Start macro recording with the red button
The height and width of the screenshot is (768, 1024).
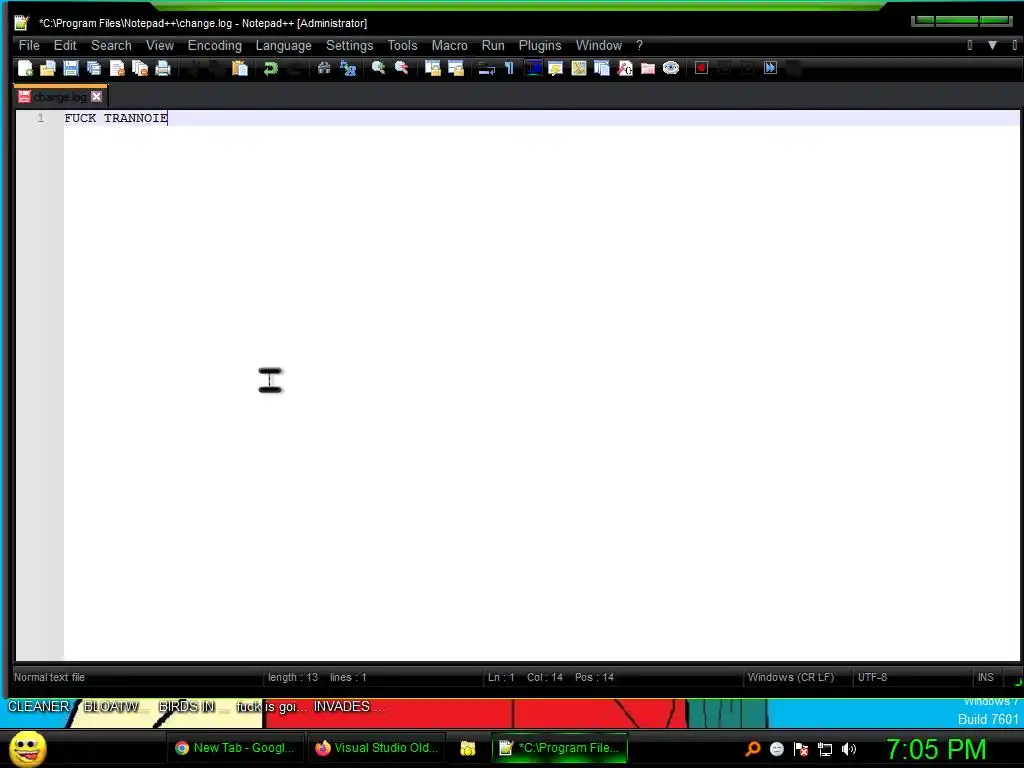pyautogui.click(x=701, y=68)
